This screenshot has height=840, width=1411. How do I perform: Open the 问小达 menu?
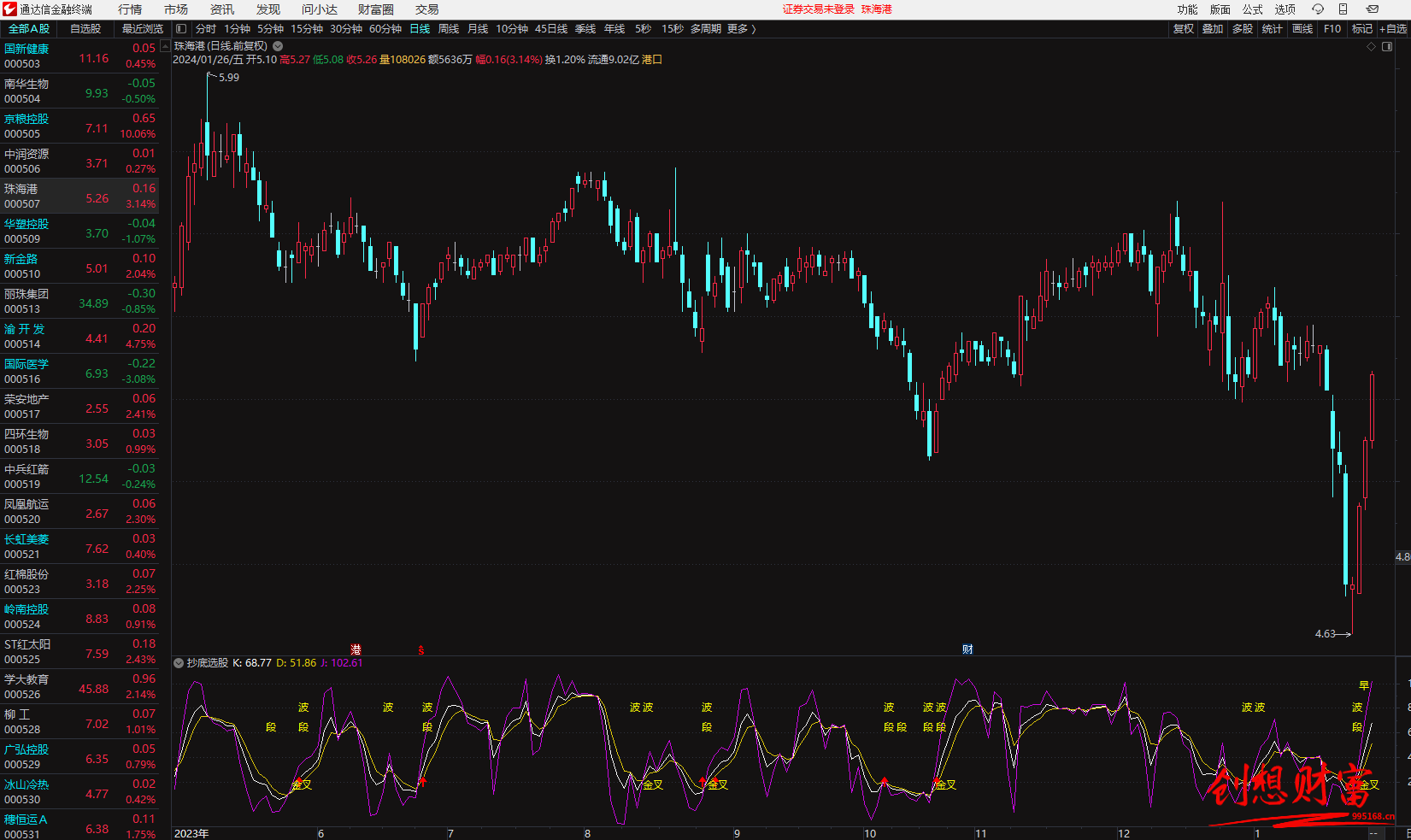(x=320, y=9)
